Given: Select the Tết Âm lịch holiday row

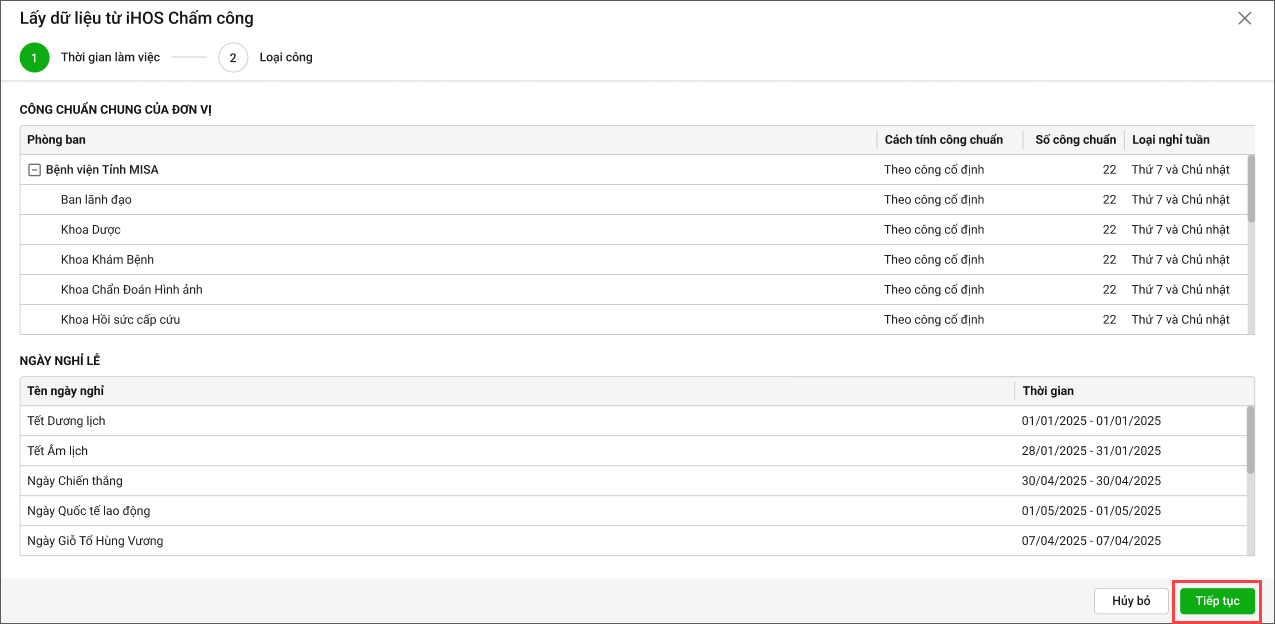Looking at the screenshot, I should tap(60, 451).
